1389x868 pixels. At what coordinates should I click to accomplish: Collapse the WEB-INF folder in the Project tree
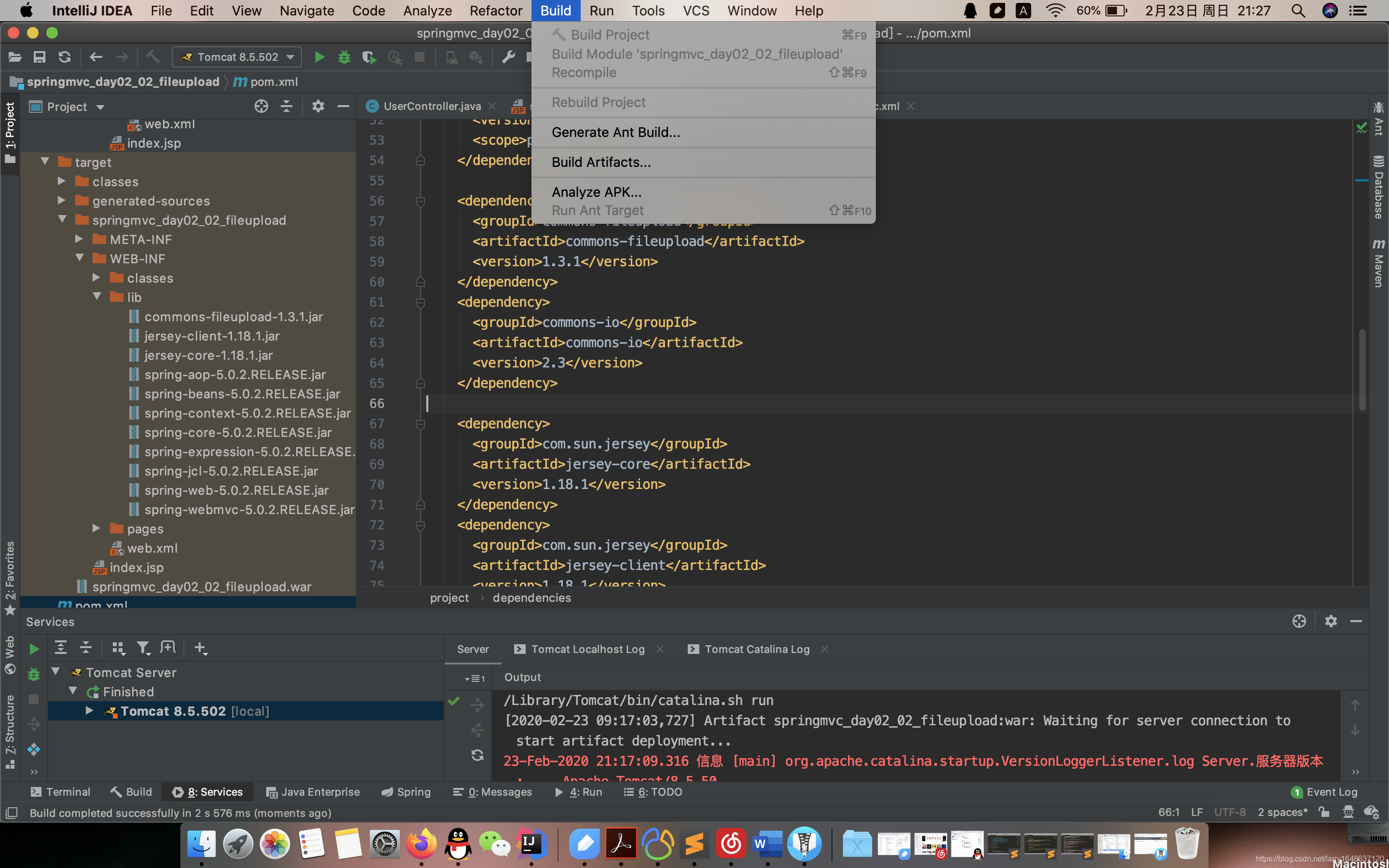[80, 258]
